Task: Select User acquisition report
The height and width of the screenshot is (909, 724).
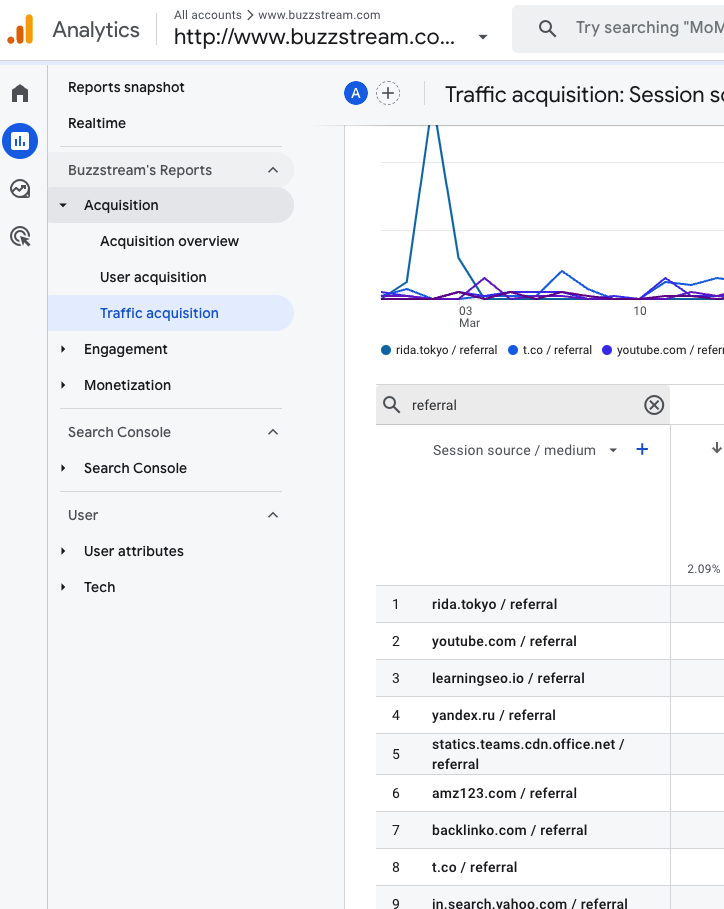Action: (153, 277)
